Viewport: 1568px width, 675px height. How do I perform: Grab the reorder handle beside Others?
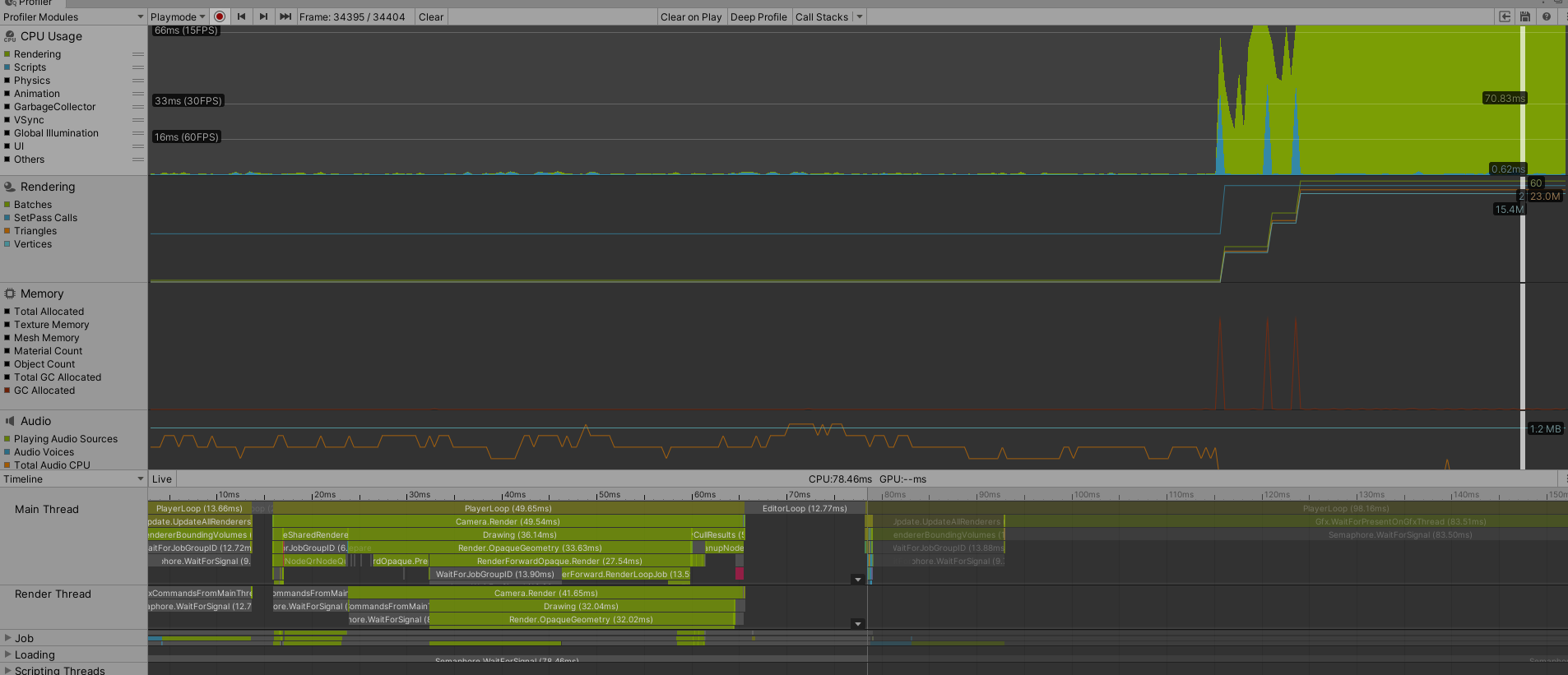[x=138, y=160]
